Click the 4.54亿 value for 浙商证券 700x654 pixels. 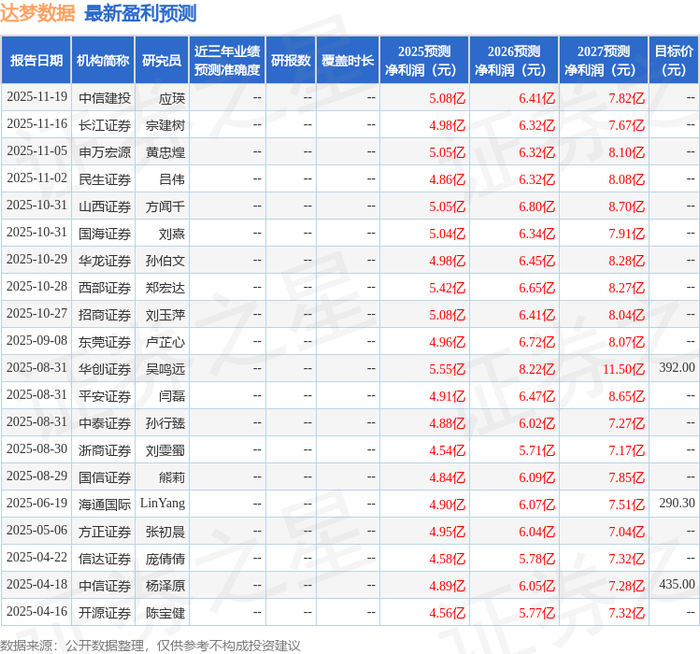[x=447, y=450]
